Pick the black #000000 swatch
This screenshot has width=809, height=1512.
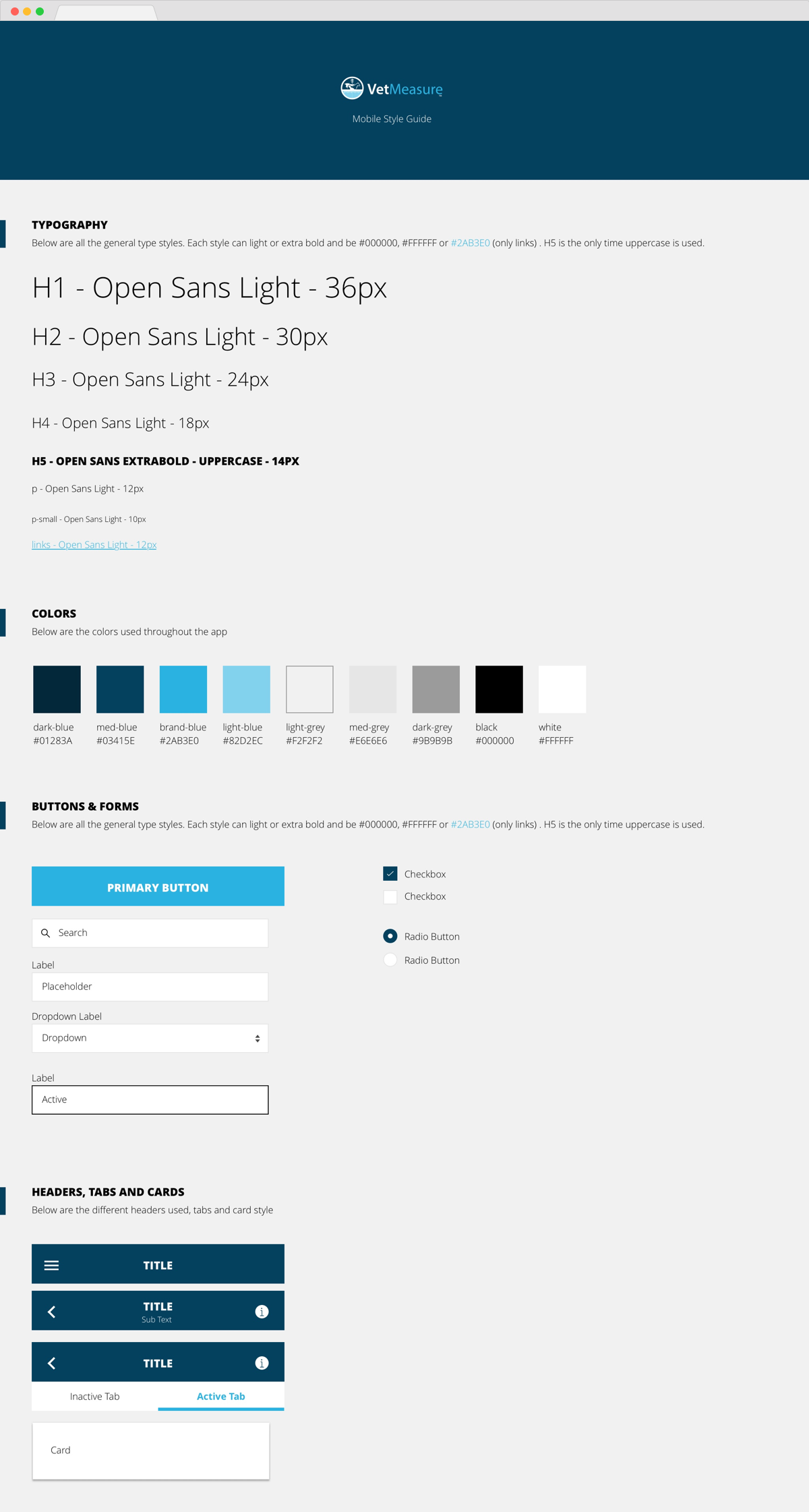(499, 689)
